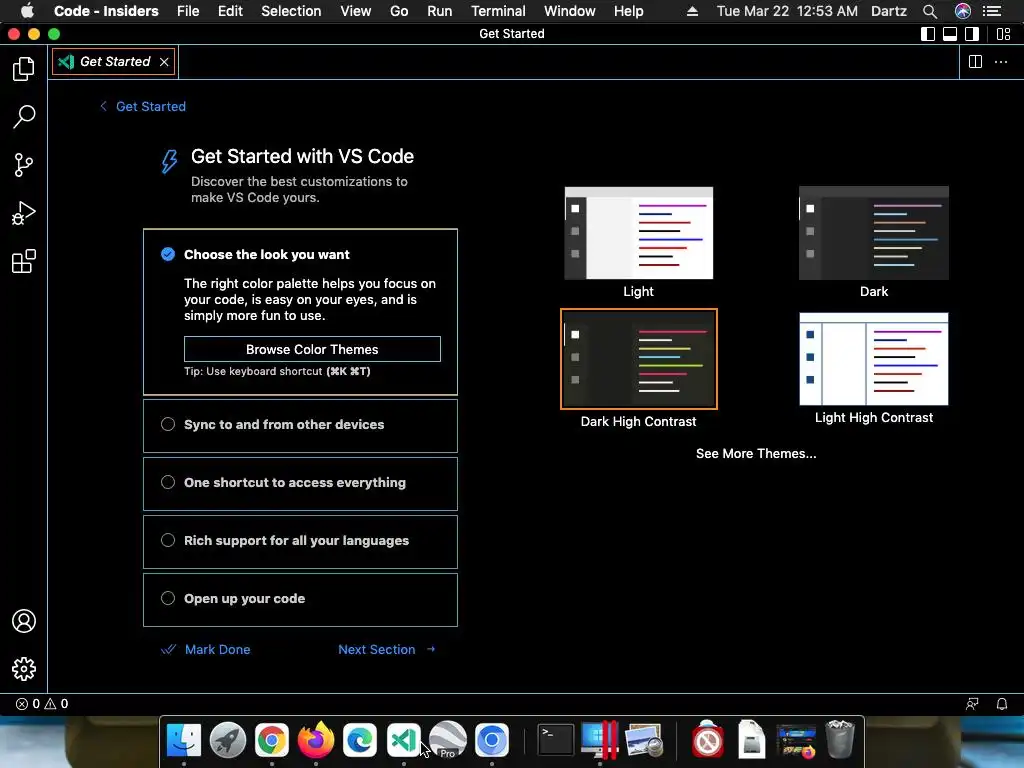Open the Manage gear icon

tap(24, 669)
